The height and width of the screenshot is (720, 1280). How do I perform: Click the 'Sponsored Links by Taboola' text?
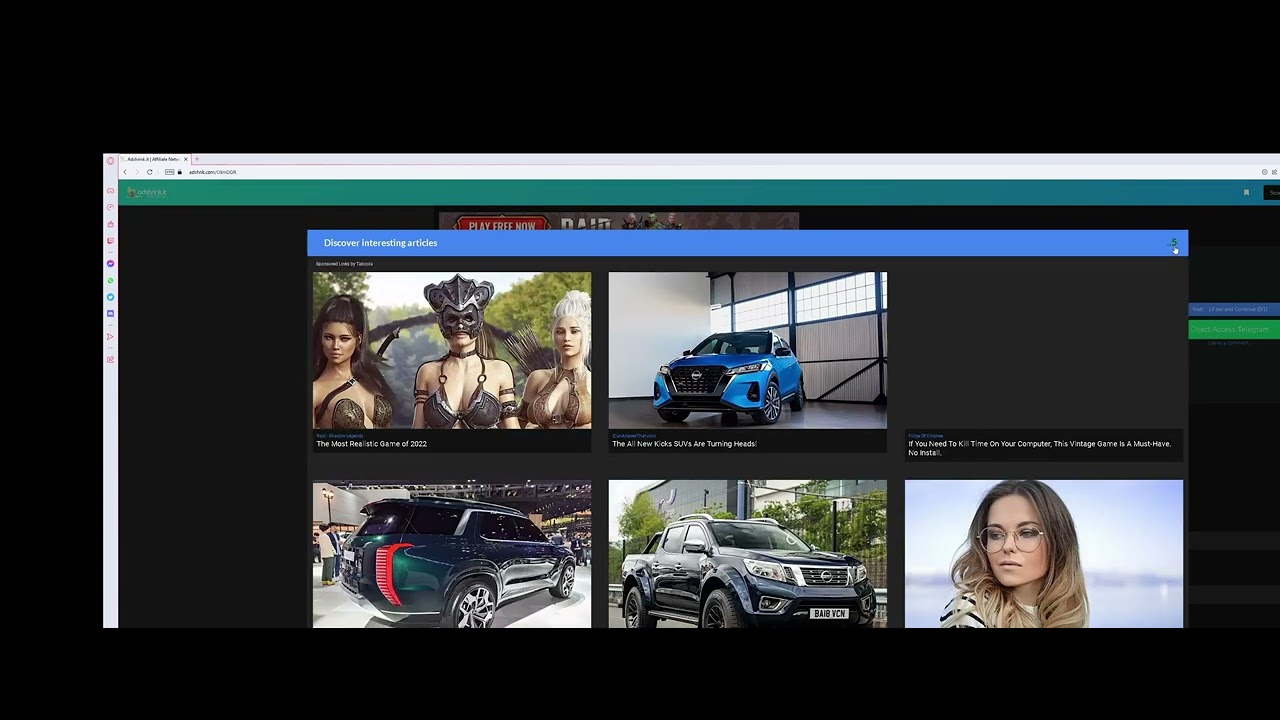click(344, 264)
